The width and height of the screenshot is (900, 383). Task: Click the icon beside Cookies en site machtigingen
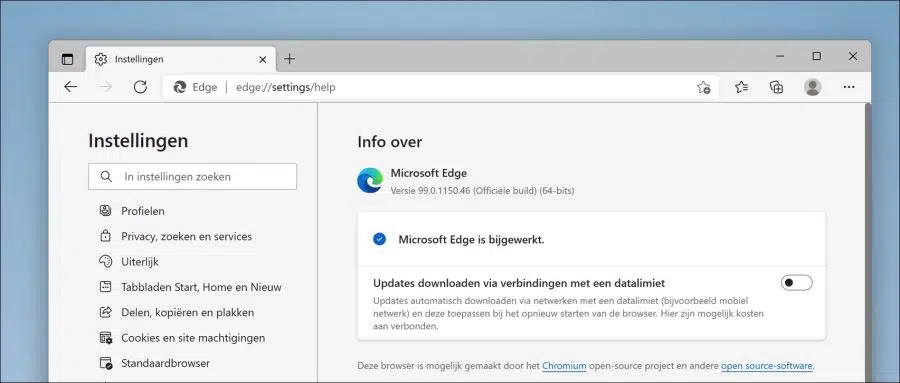106,338
